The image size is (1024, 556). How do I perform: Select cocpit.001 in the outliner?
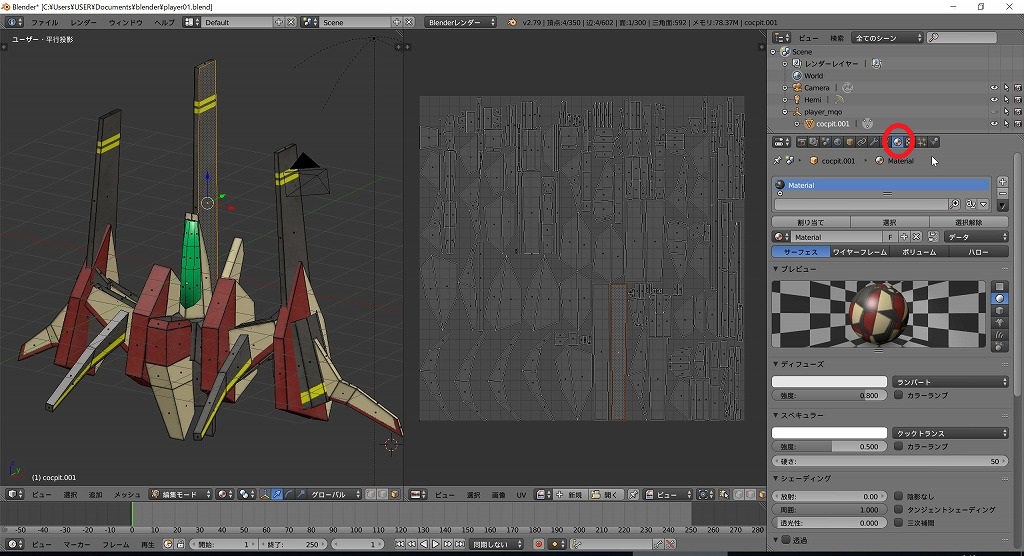point(832,124)
